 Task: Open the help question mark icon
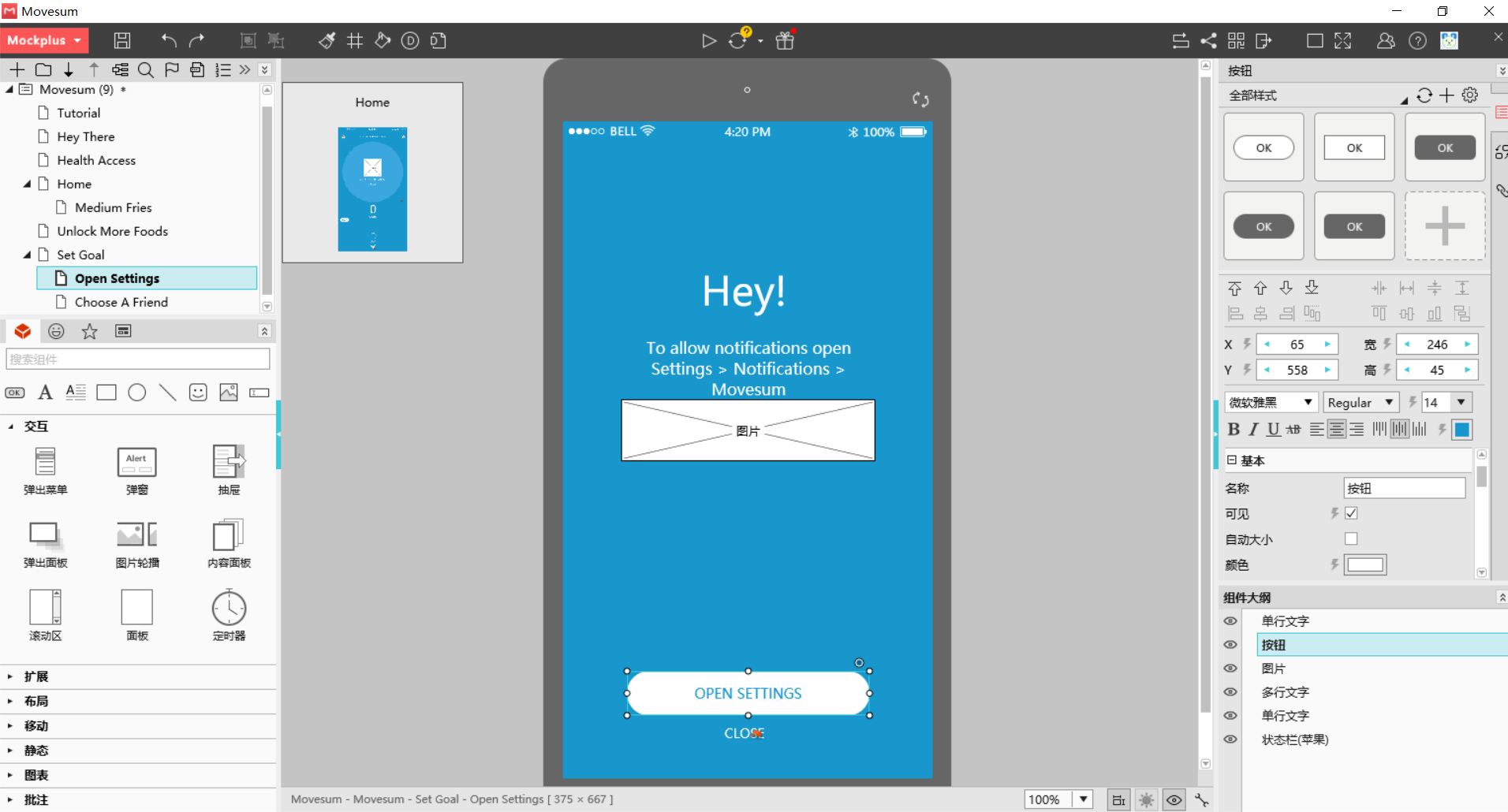[1417, 41]
